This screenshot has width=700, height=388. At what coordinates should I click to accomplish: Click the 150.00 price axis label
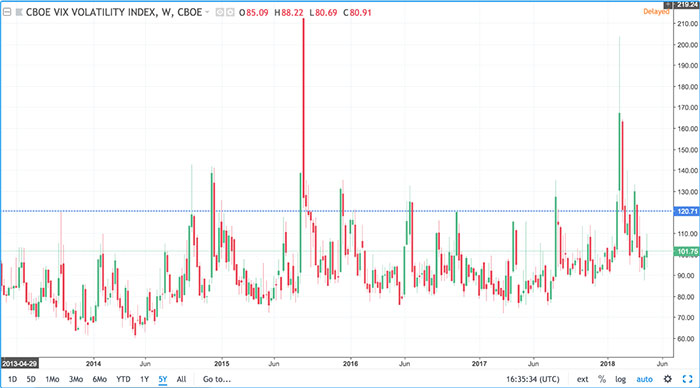(x=688, y=150)
